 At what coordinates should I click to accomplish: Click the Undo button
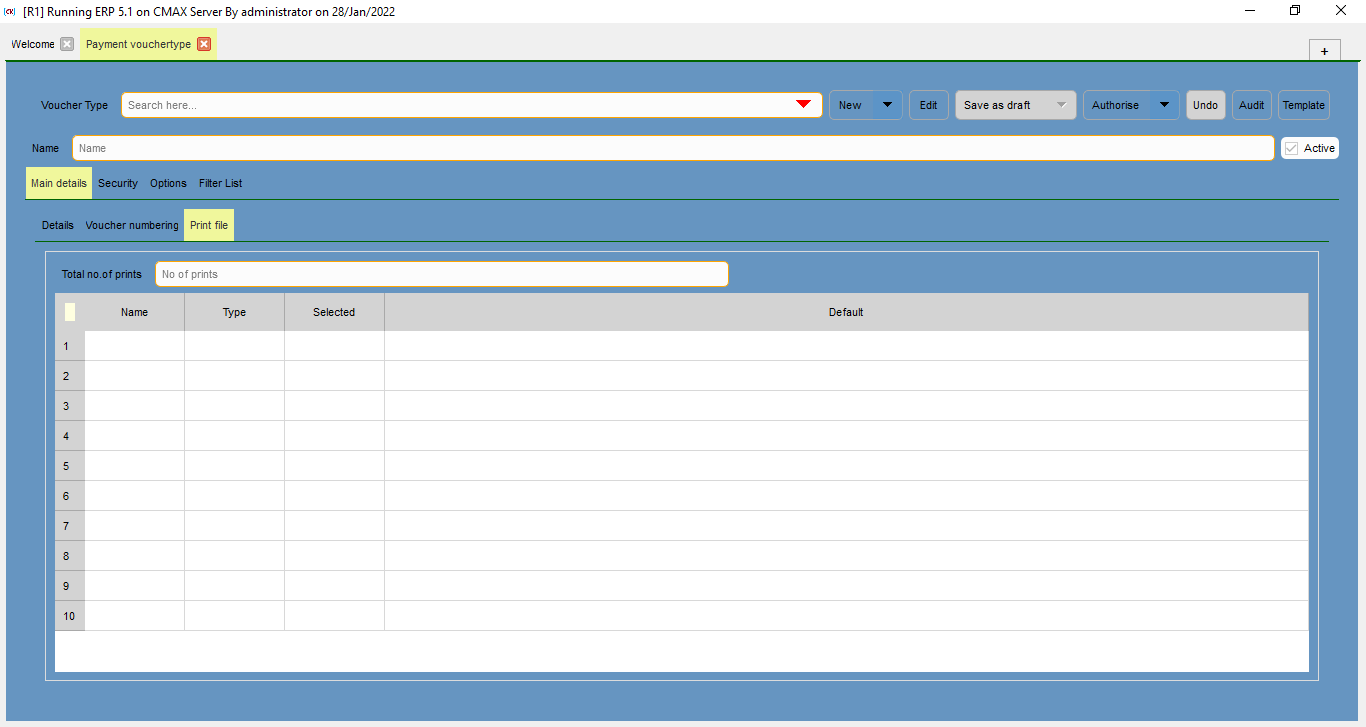point(1206,105)
